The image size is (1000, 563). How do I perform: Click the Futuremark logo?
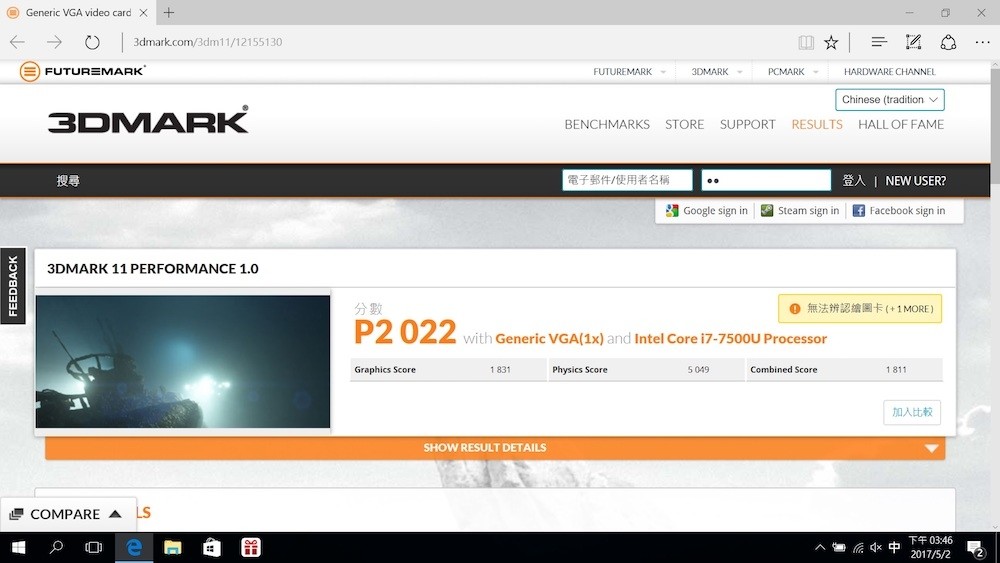(82, 71)
